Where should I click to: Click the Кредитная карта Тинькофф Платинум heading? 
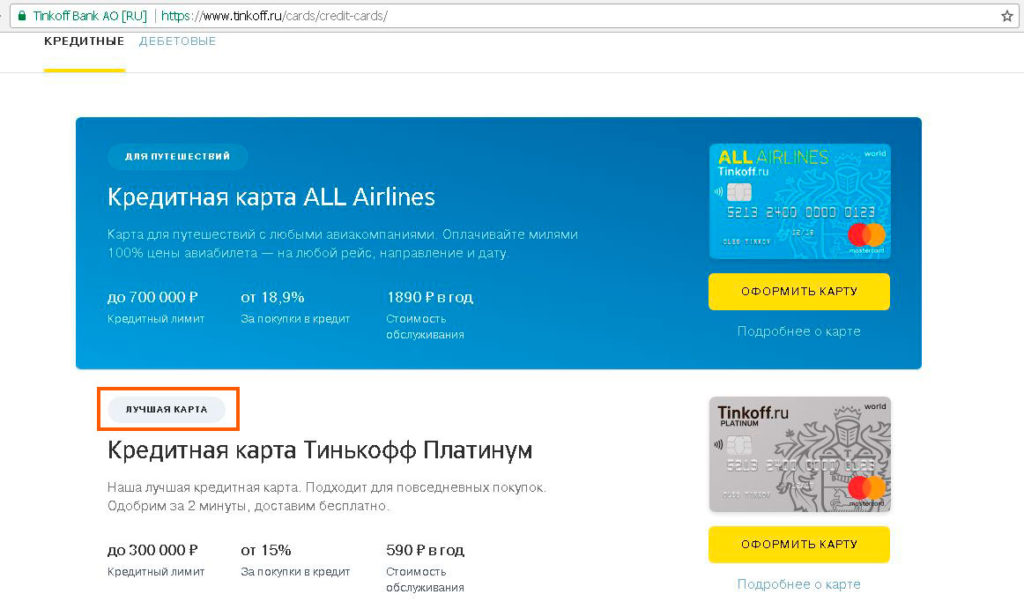[320, 449]
